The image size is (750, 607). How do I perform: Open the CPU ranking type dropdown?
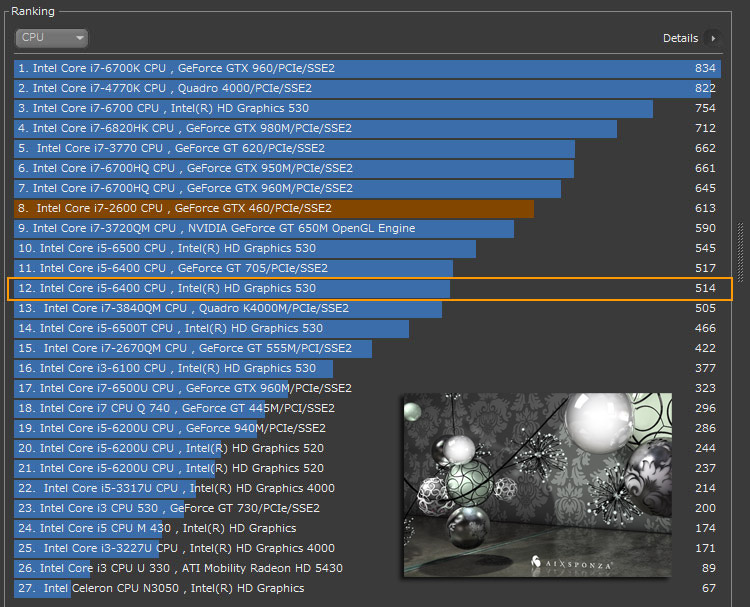[52, 38]
